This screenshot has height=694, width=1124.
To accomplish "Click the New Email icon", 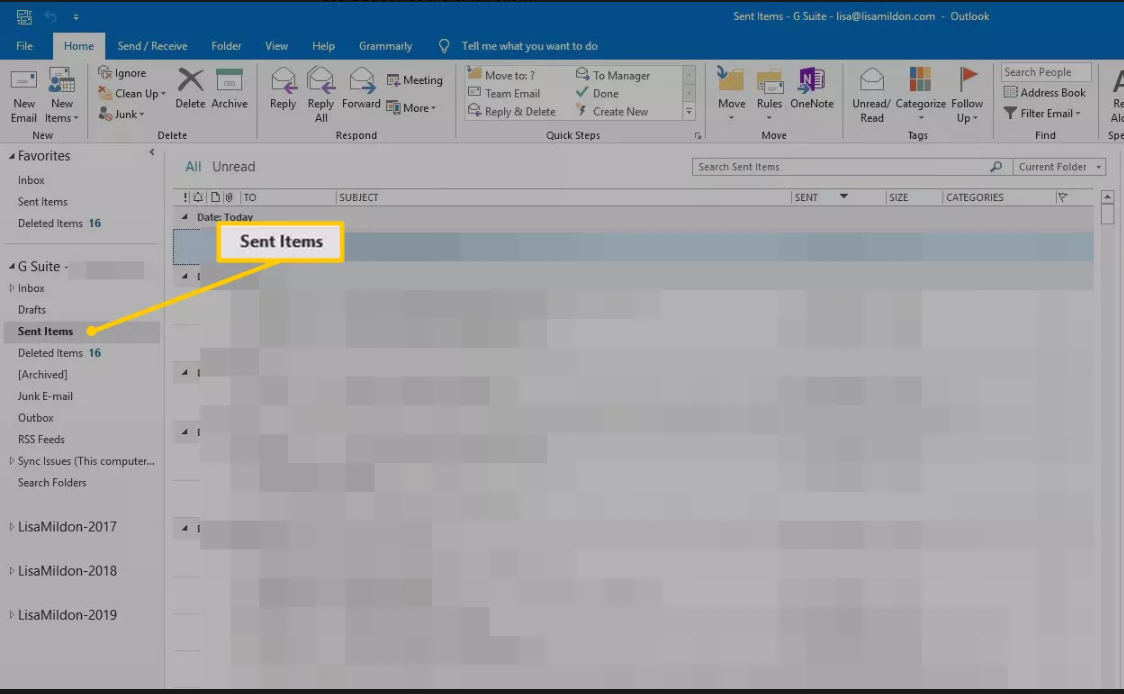I will (x=24, y=95).
